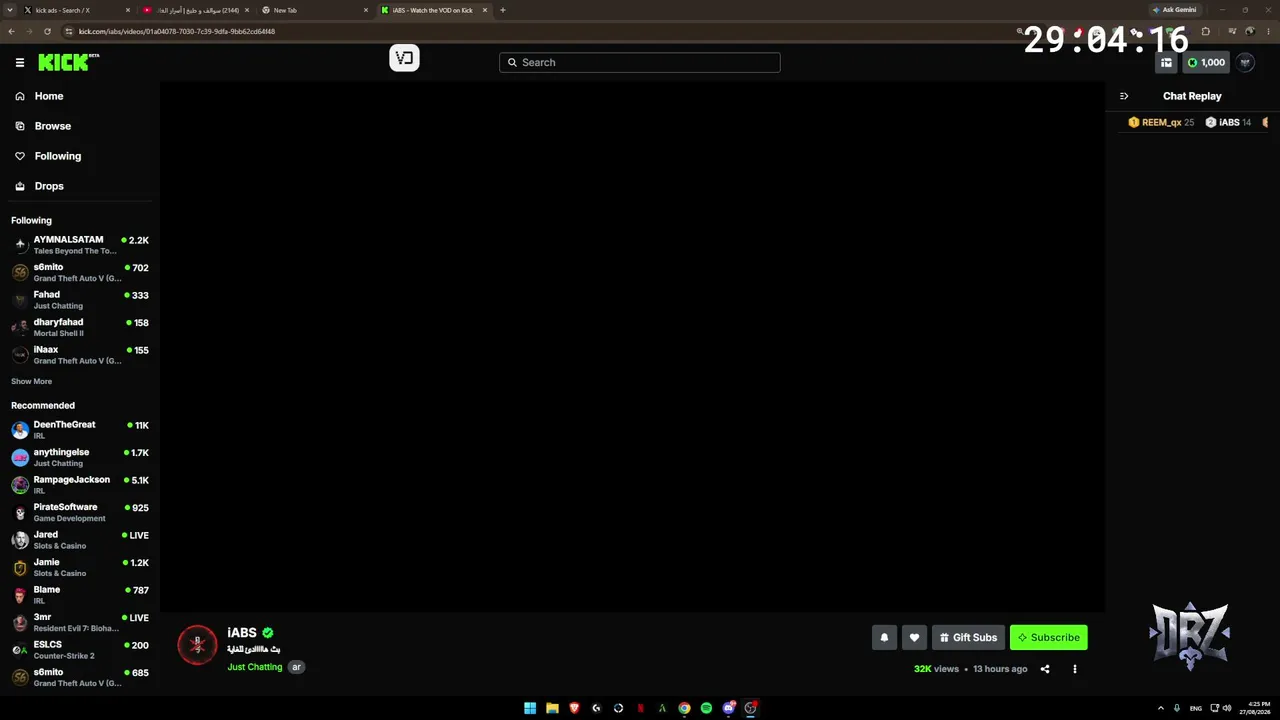
Task: Open the dashboard icon beside Kick points
Action: tap(1166, 62)
